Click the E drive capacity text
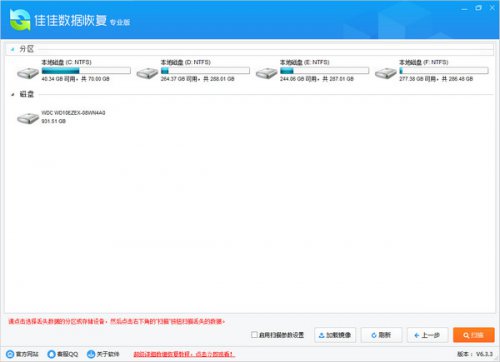The width and height of the screenshot is (500, 362). (x=317, y=79)
